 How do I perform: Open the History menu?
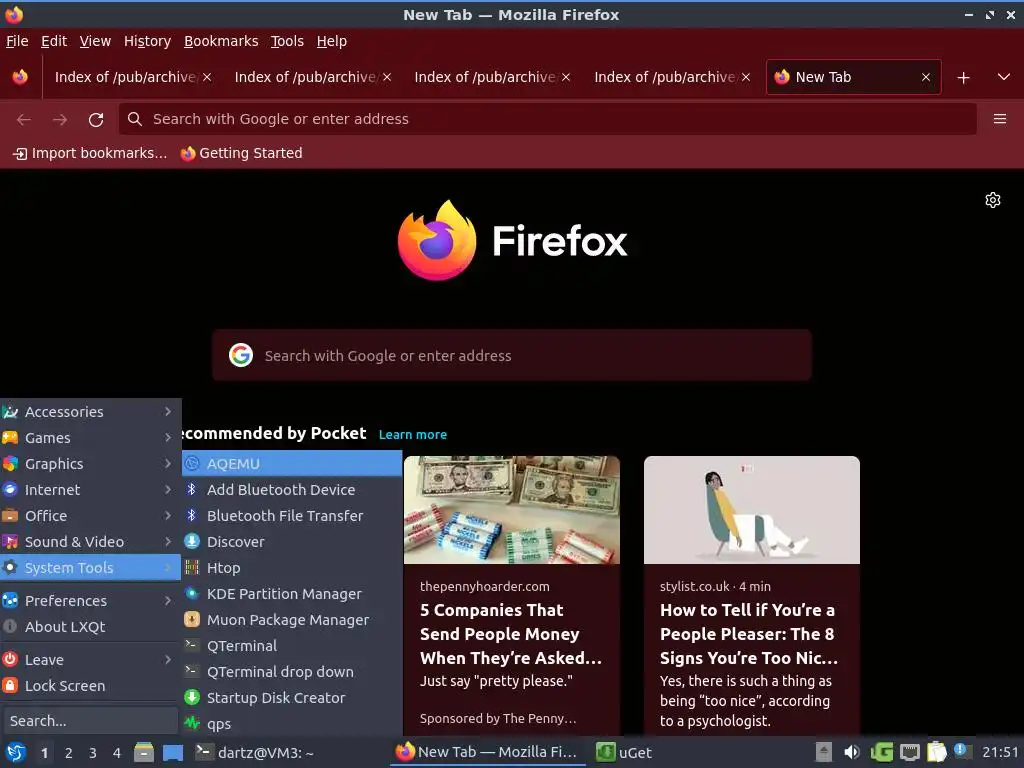click(147, 41)
